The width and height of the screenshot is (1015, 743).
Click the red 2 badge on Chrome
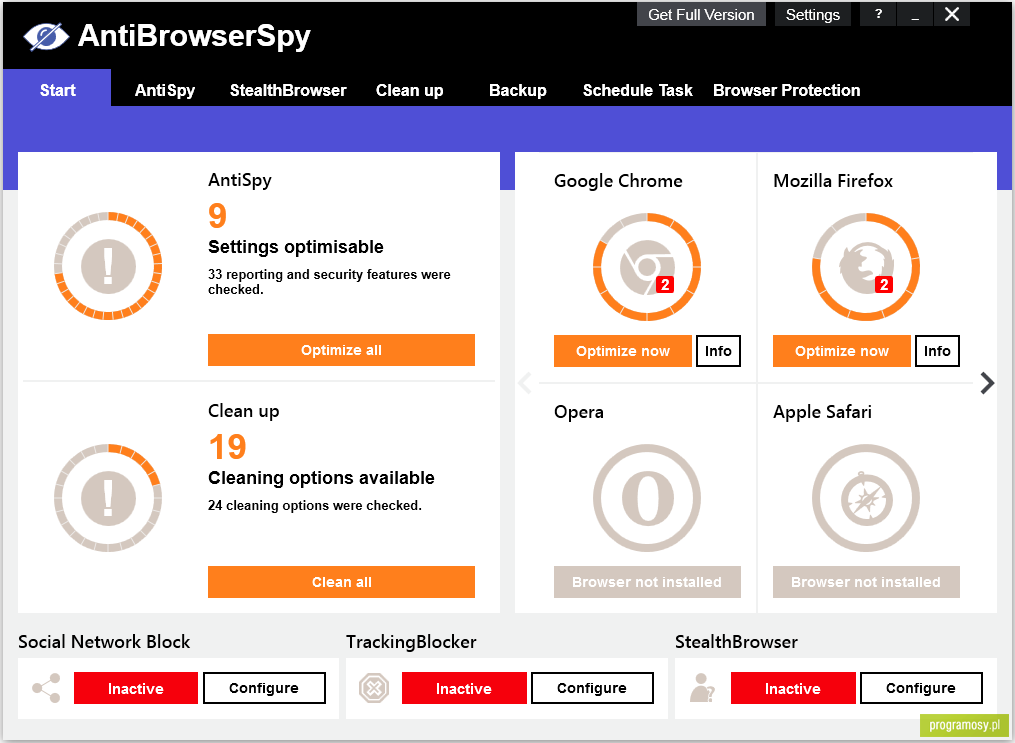(665, 284)
